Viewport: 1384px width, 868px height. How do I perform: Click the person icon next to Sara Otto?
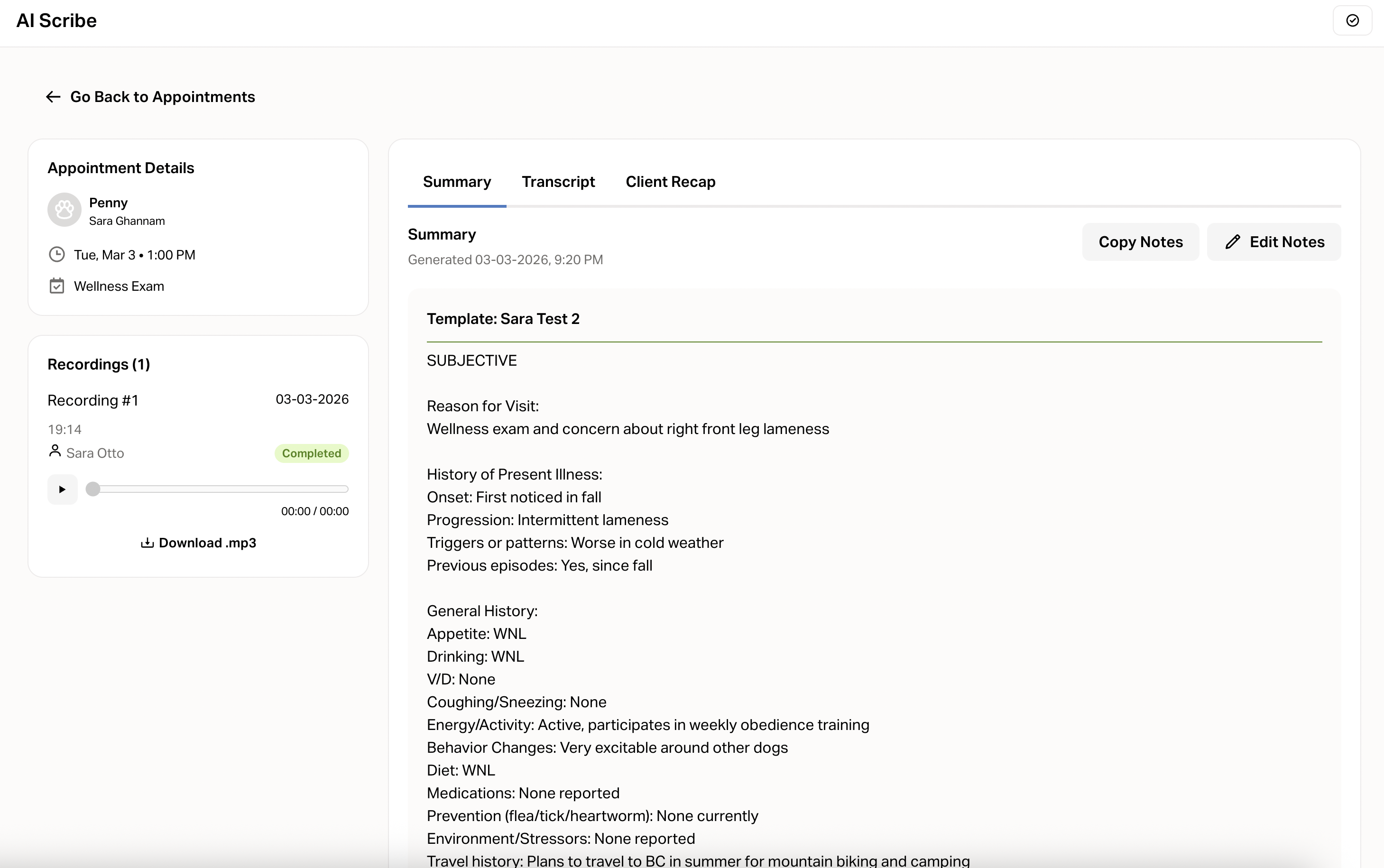[x=55, y=451]
